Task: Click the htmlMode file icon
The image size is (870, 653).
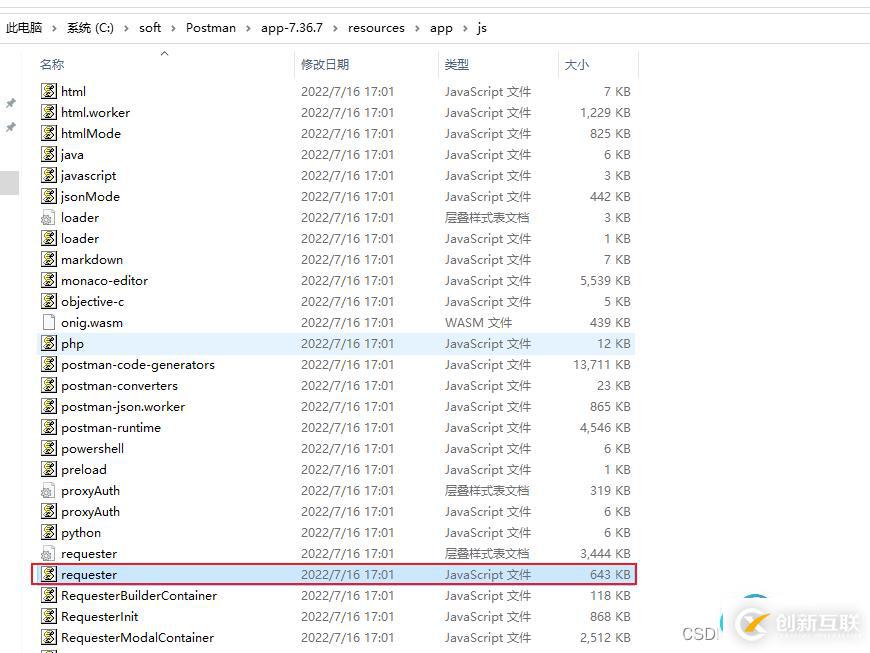Action: [x=49, y=133]
